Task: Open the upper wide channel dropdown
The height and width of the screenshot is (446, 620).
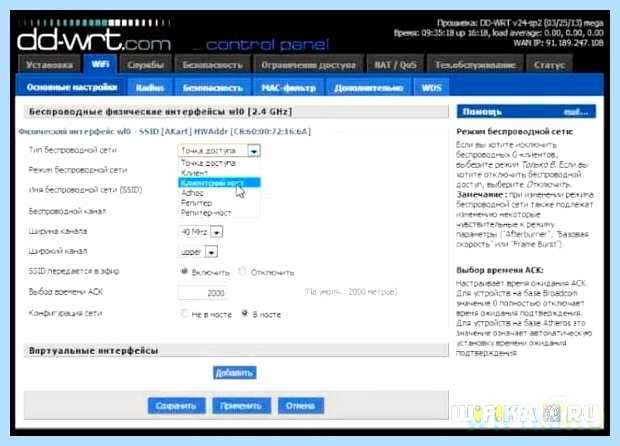Action: (x=198, y=252)
